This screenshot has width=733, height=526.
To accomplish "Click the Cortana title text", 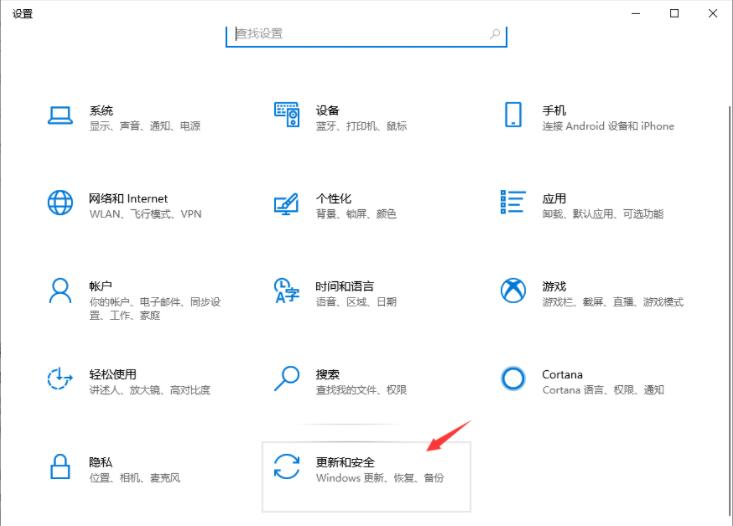I will tap(562, 375).
